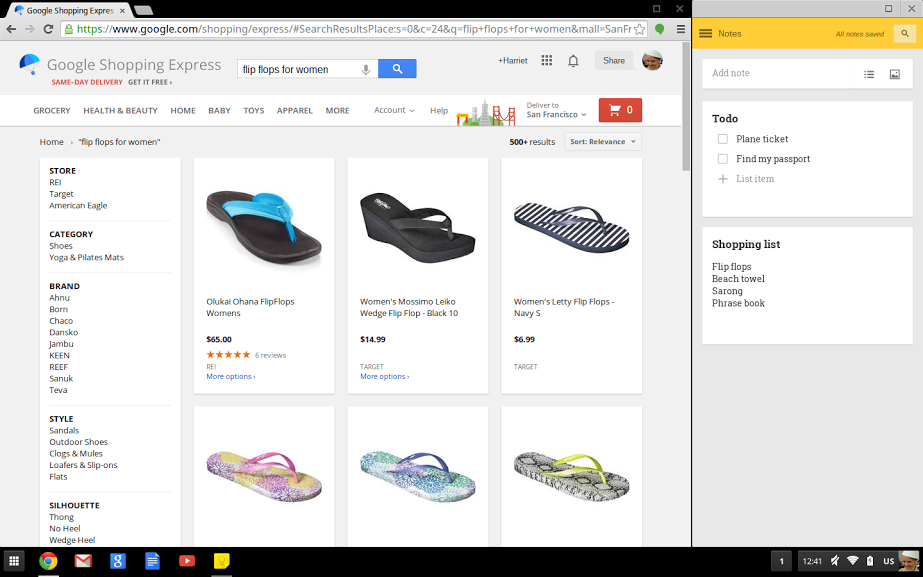Open the Google apps grid icon
923x577 pixels.
[546, 61]
